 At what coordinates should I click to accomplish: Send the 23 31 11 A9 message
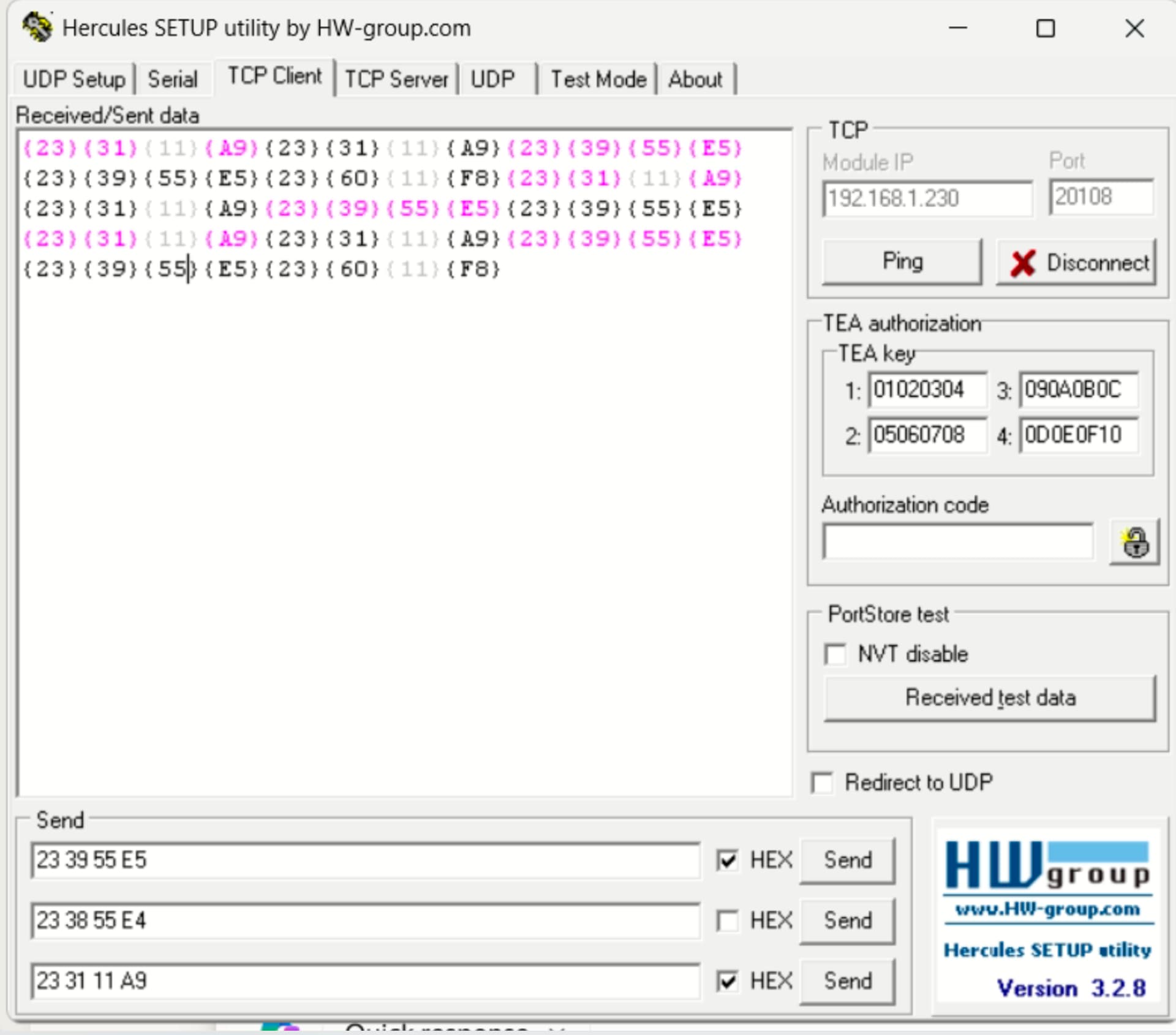click(x=847, y=981)
